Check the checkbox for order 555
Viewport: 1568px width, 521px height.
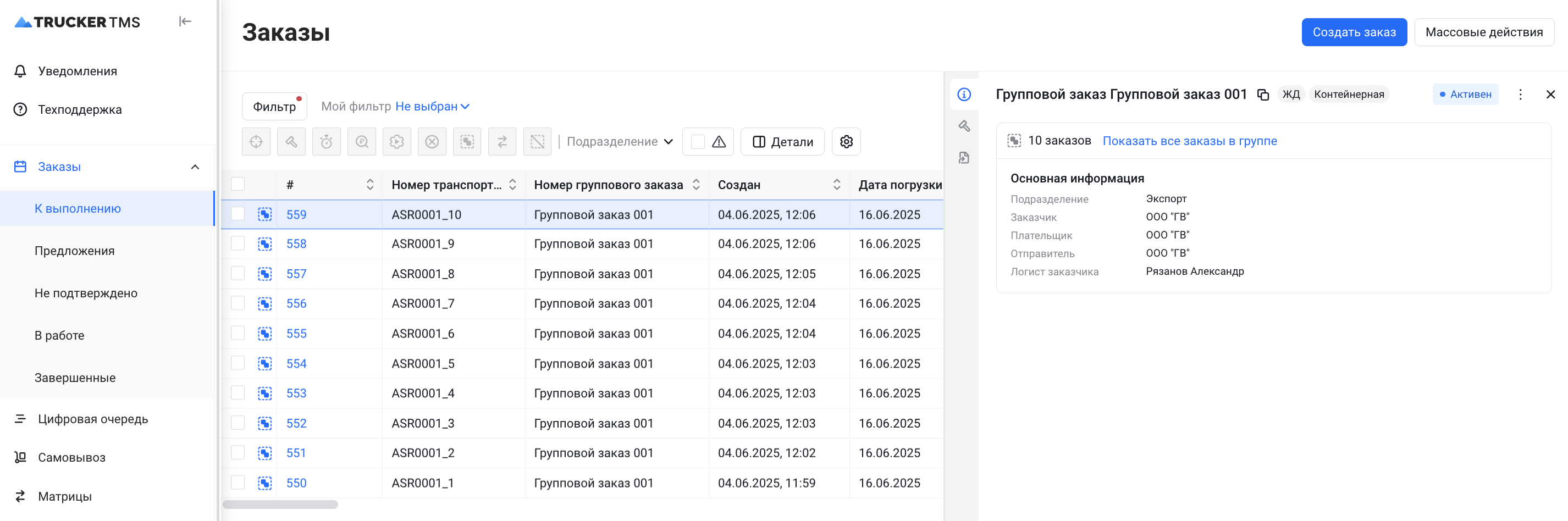pyautogui.click(x=238, y=332)
